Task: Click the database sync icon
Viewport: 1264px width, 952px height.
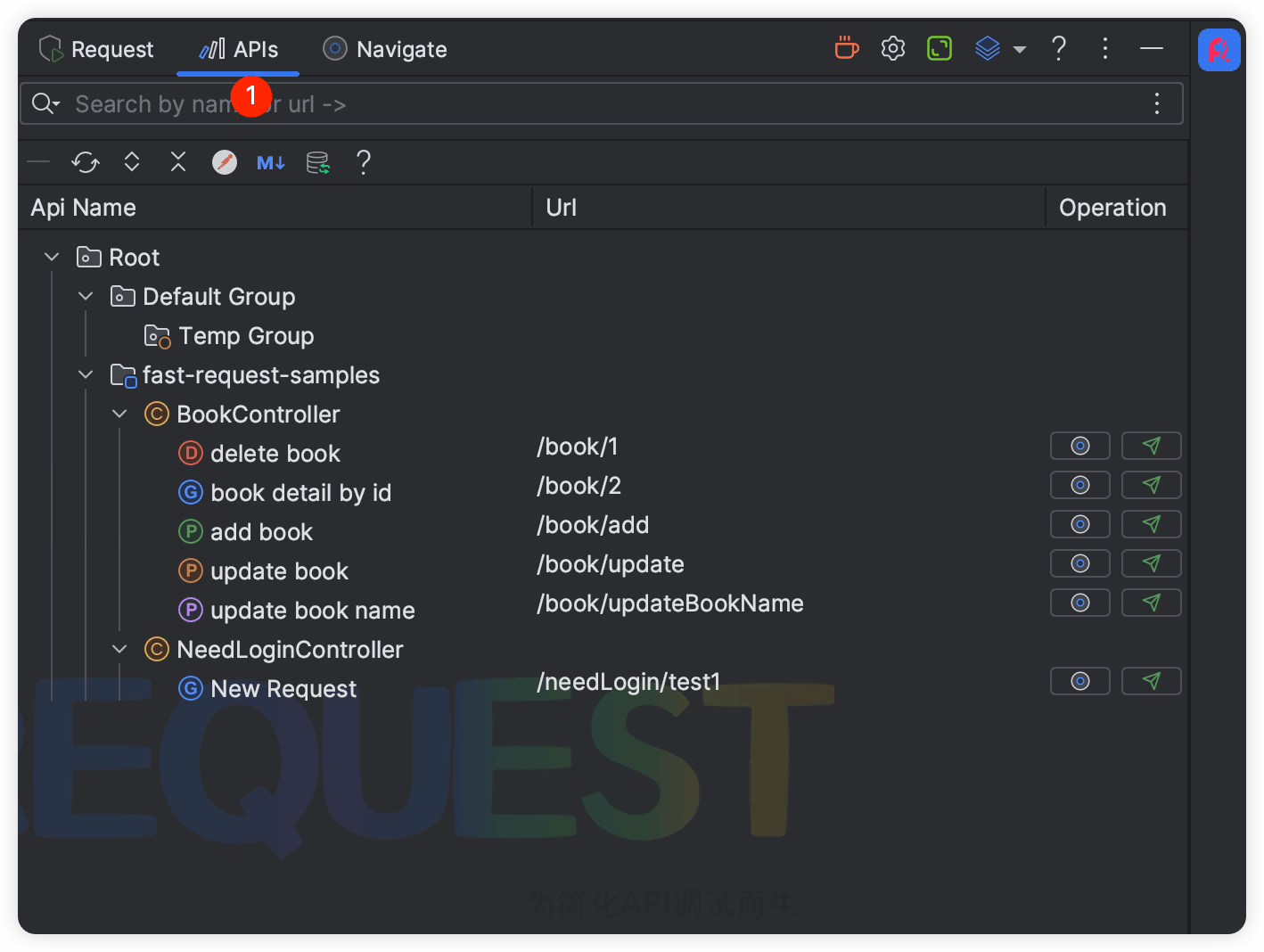Action: 317,162
